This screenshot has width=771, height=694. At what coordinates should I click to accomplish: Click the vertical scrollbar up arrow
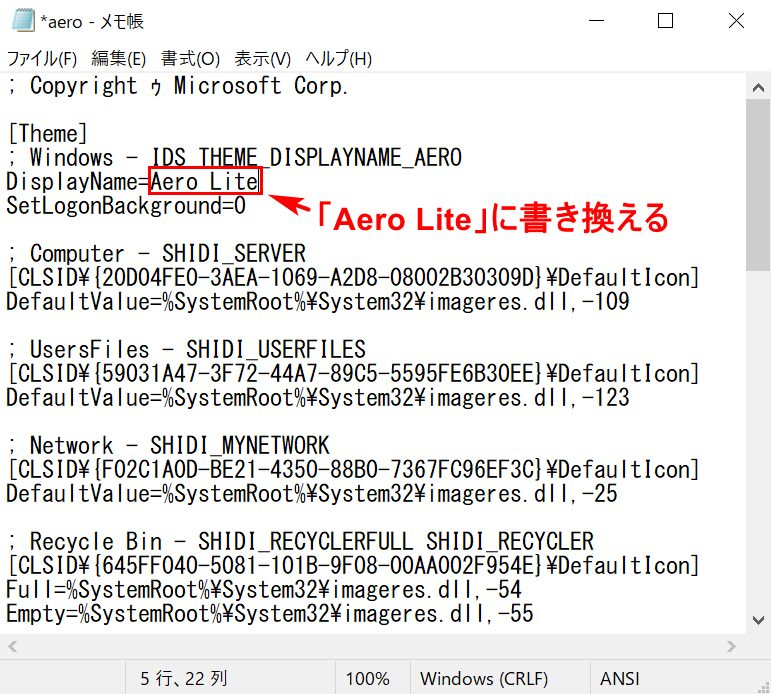click(758, 88)
